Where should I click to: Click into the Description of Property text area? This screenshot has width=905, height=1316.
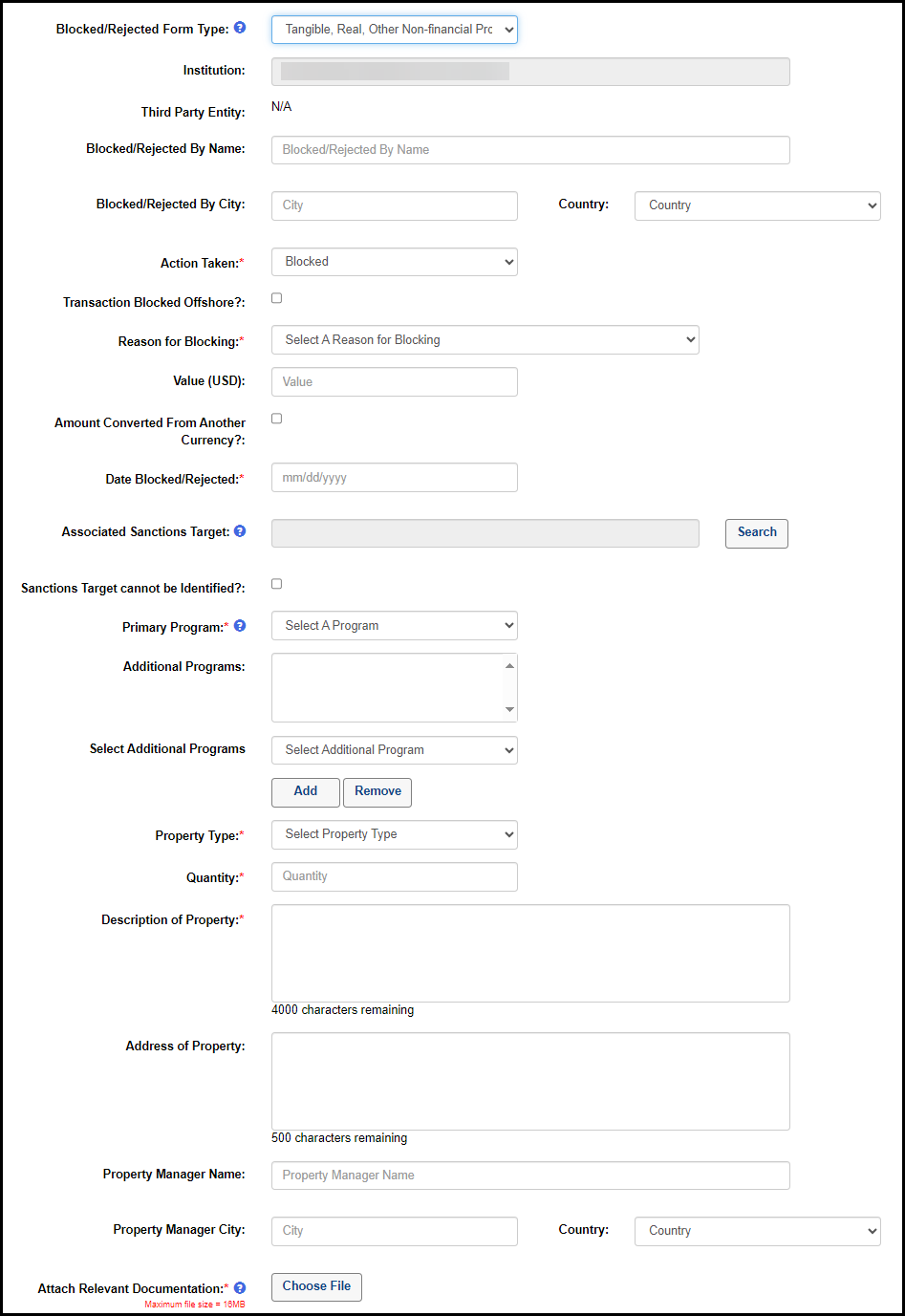click(x=530, y=953)
